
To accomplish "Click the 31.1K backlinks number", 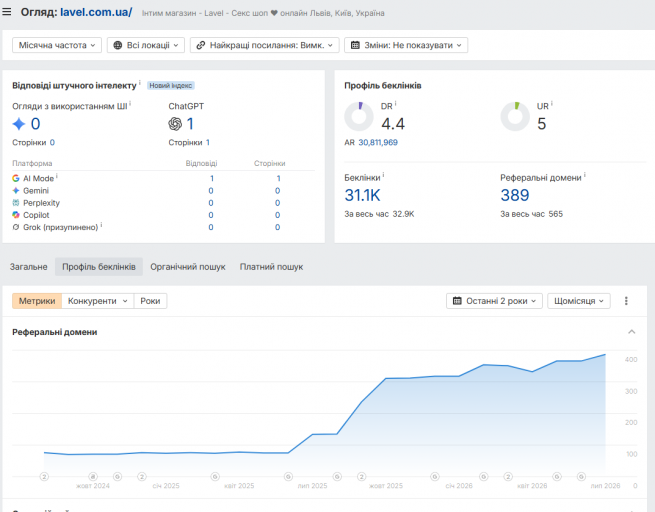I will [362, 195].
